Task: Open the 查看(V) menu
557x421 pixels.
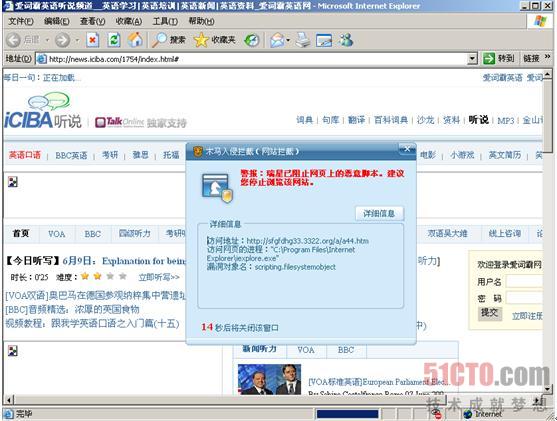Action: coord(92,21)
